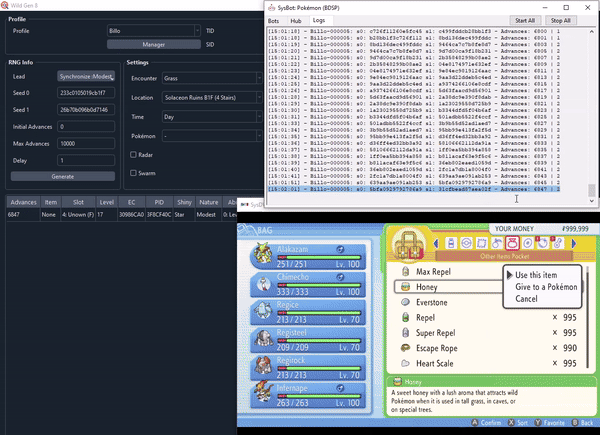The width and height of the screenshot is (600, 435).
Task: Click the Seed 0 input field
Action: [x=86, y=93]
